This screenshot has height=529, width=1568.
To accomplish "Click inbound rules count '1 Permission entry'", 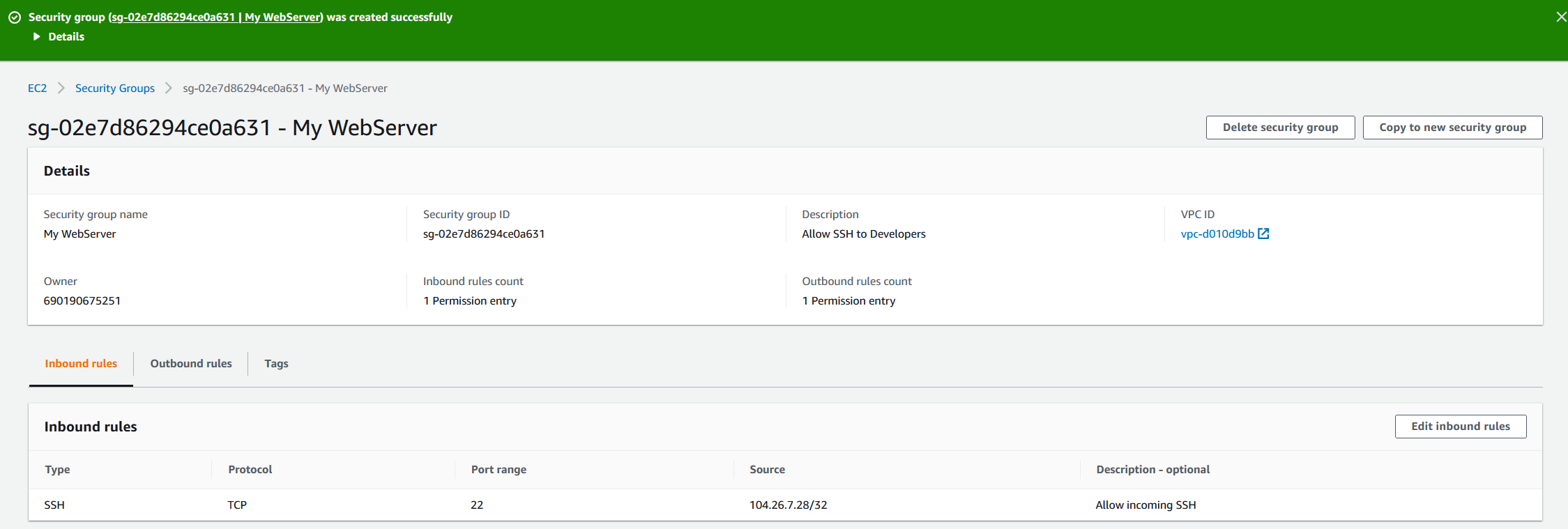I will 470,301.
